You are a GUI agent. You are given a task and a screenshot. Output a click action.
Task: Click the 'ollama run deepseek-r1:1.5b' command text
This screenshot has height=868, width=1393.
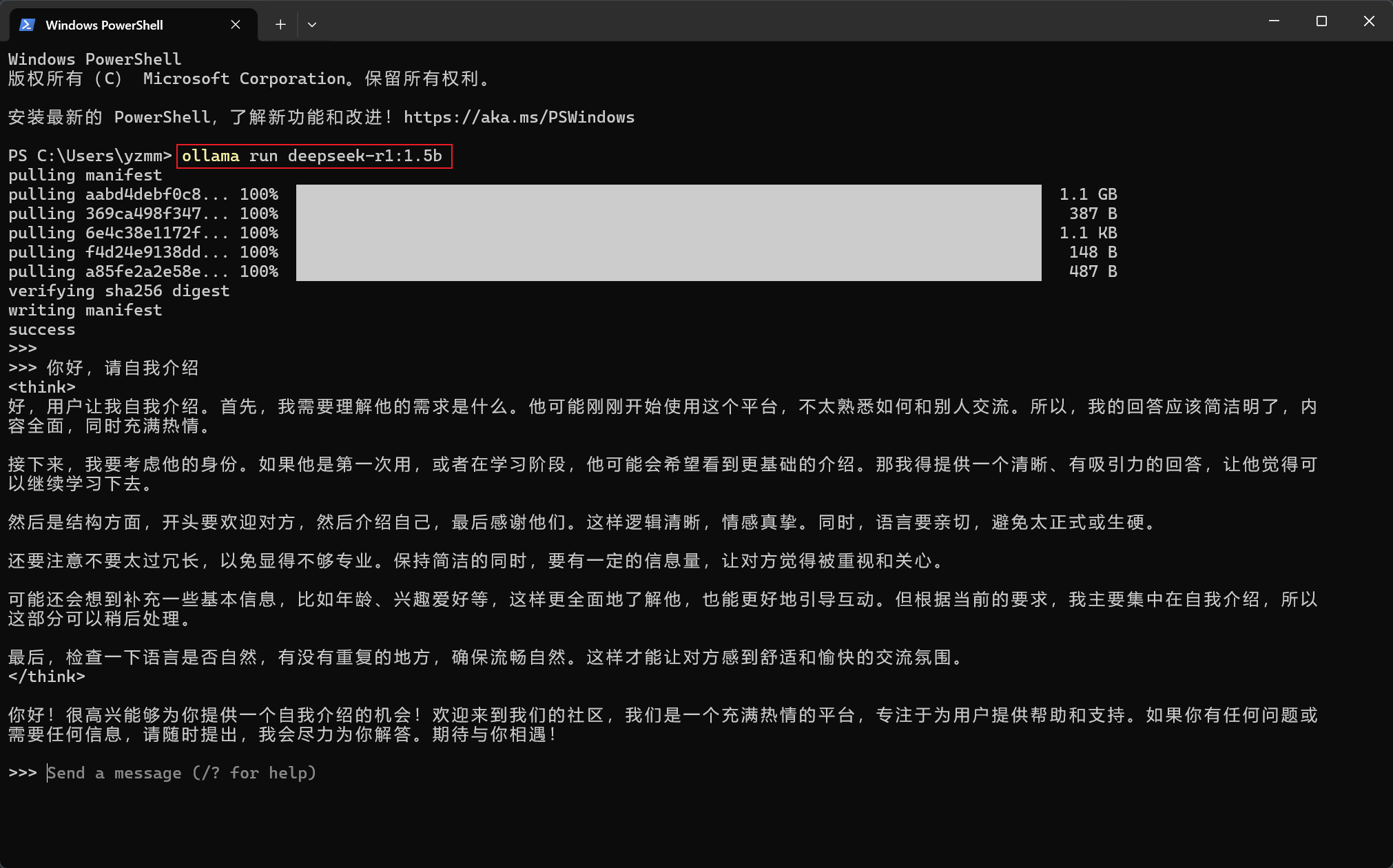click(x=312, y=156)
